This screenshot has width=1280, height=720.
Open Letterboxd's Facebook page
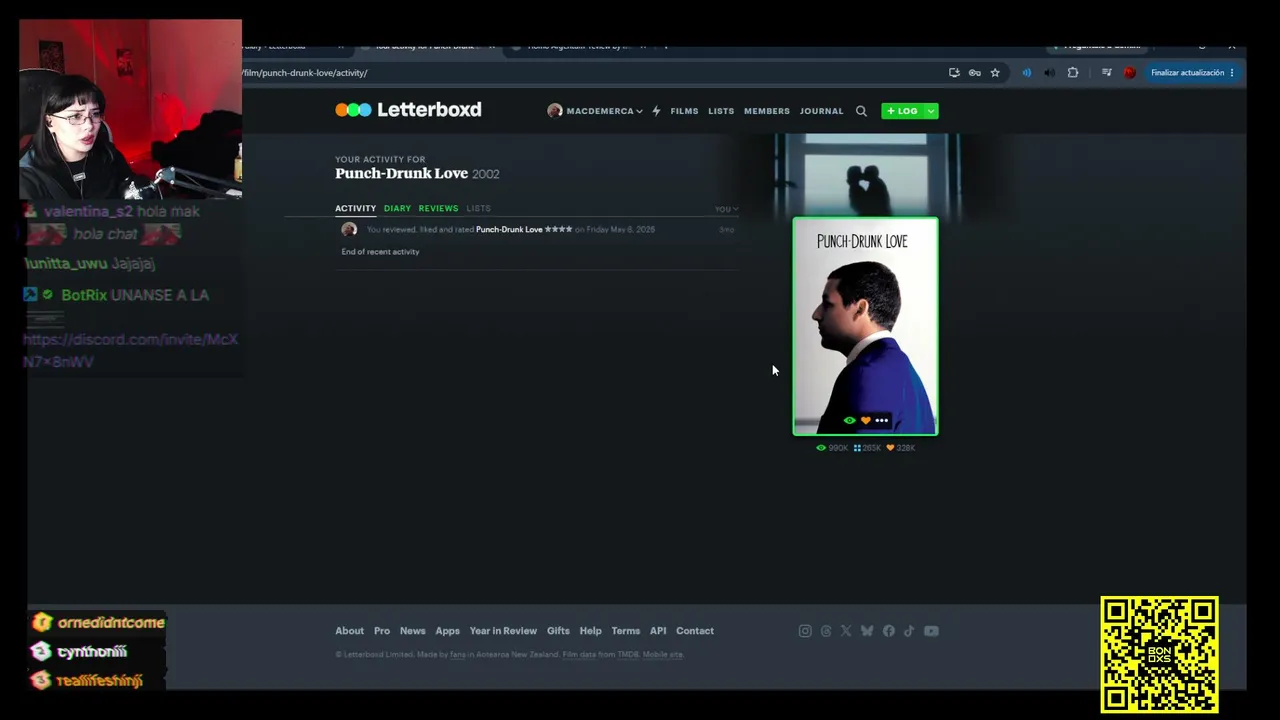pos(889,631)
